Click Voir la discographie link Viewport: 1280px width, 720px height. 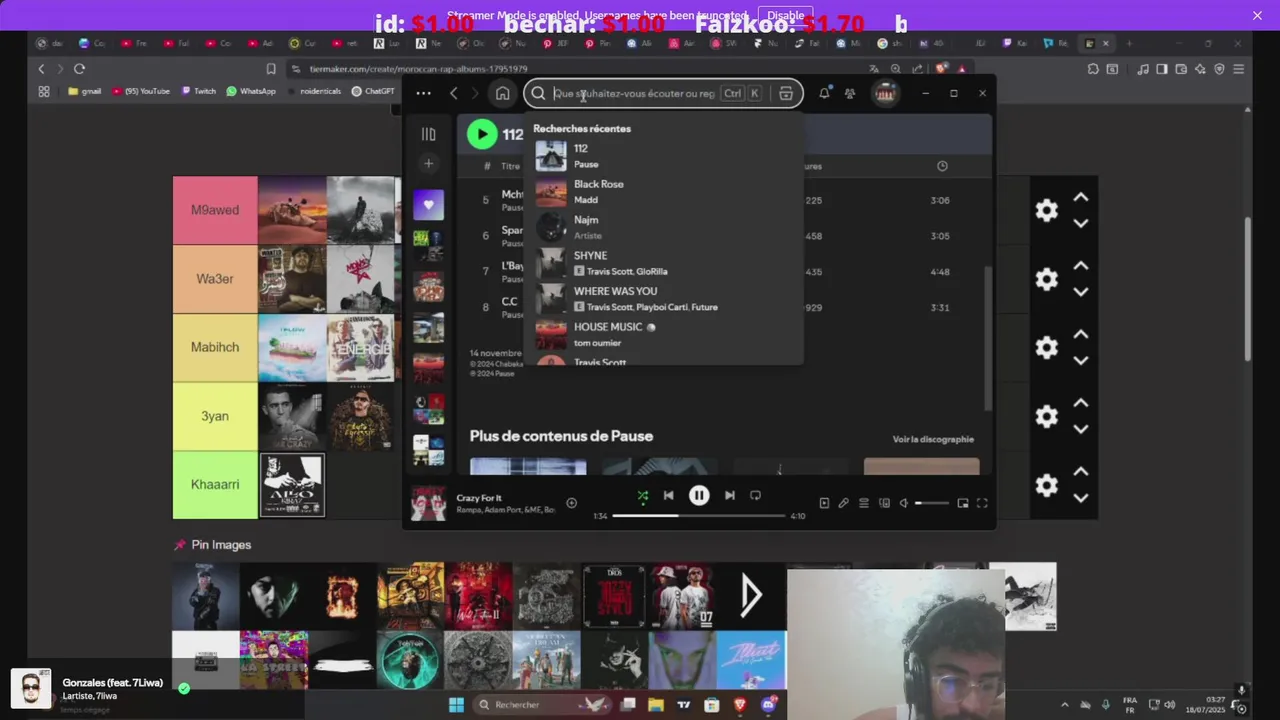933,439
